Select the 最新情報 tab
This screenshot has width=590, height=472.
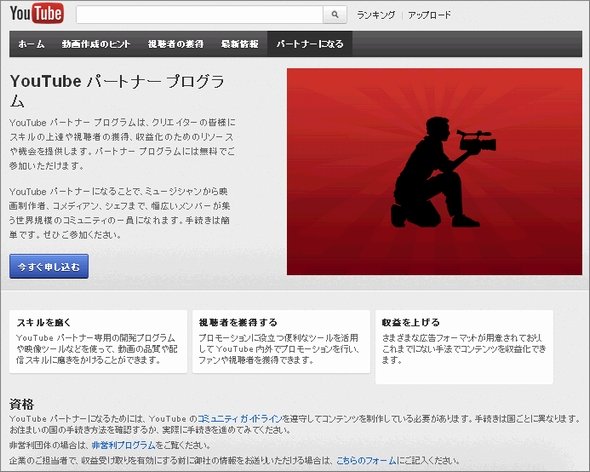pos(240,44)
